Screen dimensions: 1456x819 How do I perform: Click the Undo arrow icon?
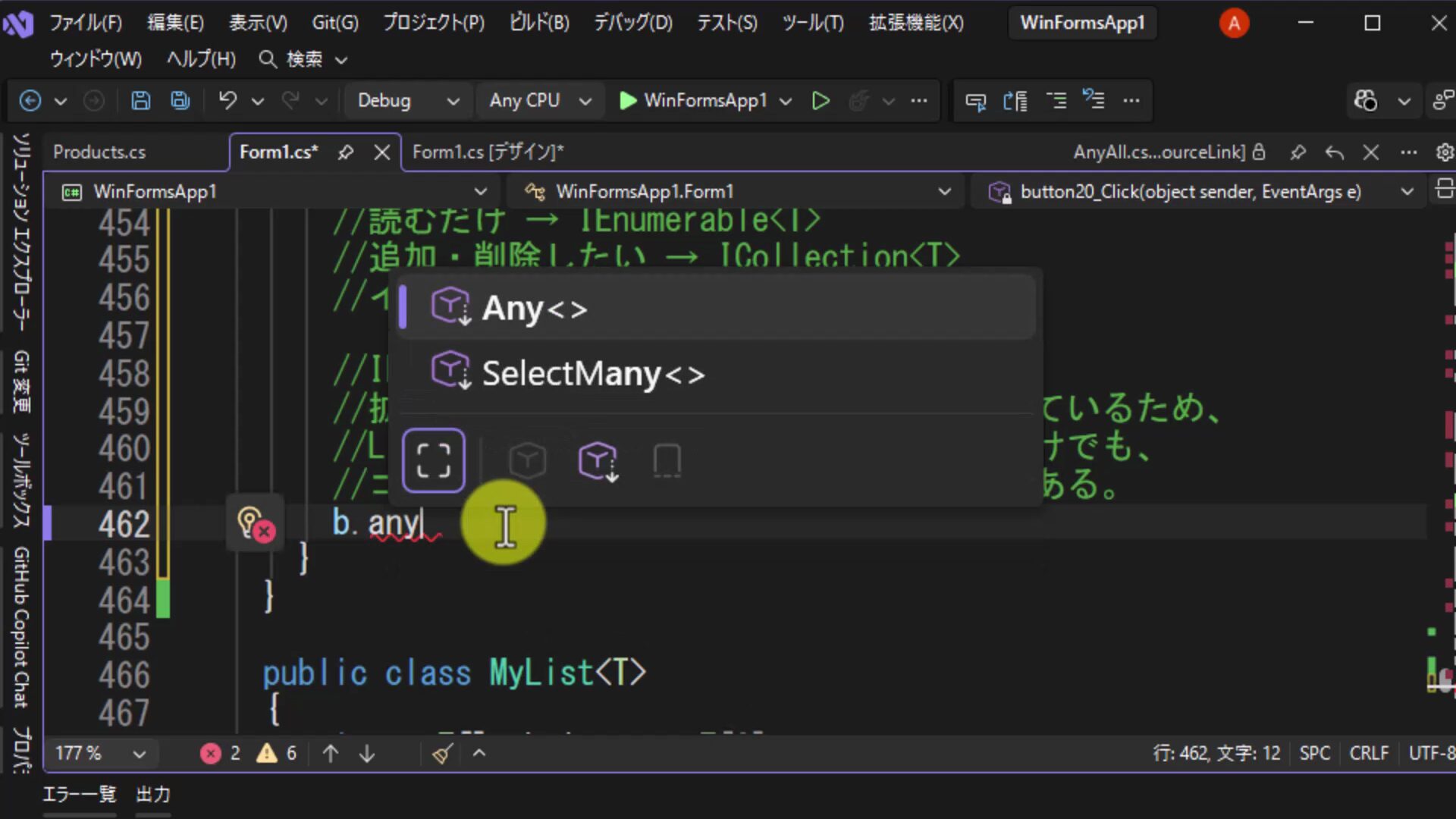coord(227,100)
